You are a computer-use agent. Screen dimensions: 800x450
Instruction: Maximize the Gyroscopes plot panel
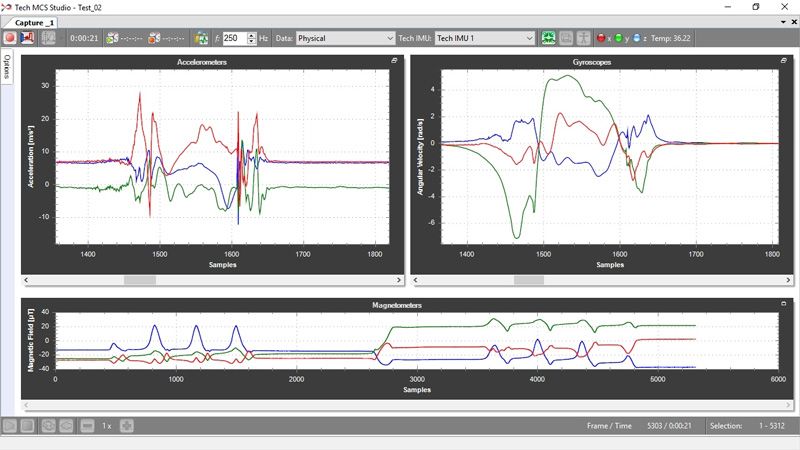click(784, 62)
